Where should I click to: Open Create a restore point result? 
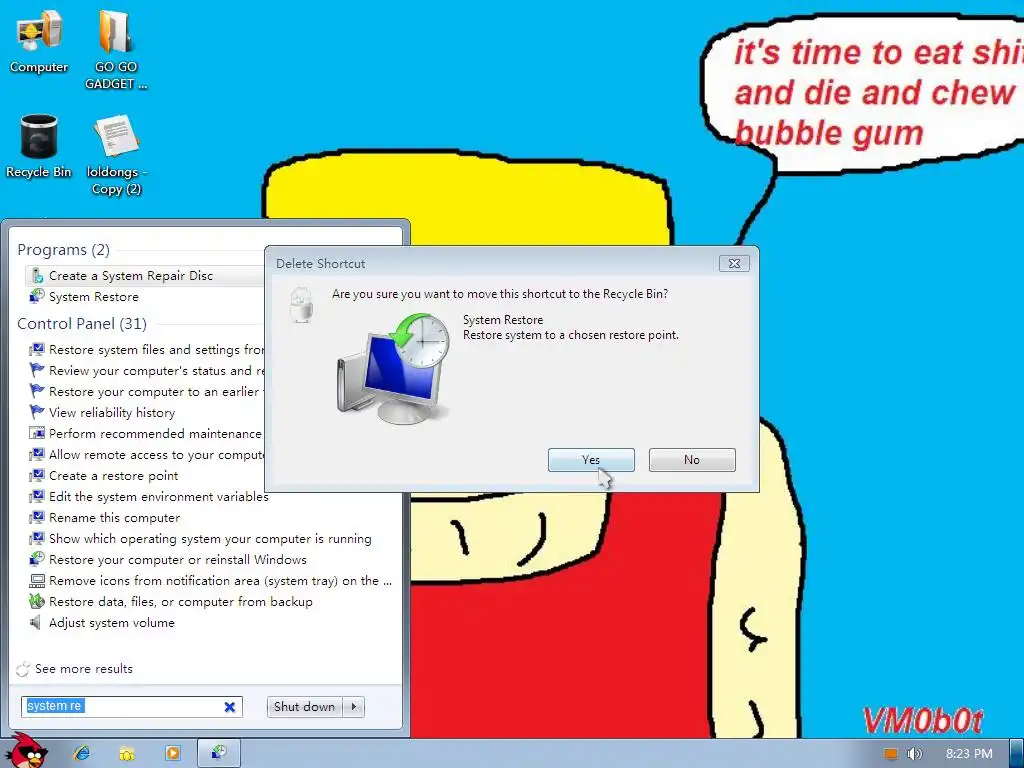click(x=113, y=475)
